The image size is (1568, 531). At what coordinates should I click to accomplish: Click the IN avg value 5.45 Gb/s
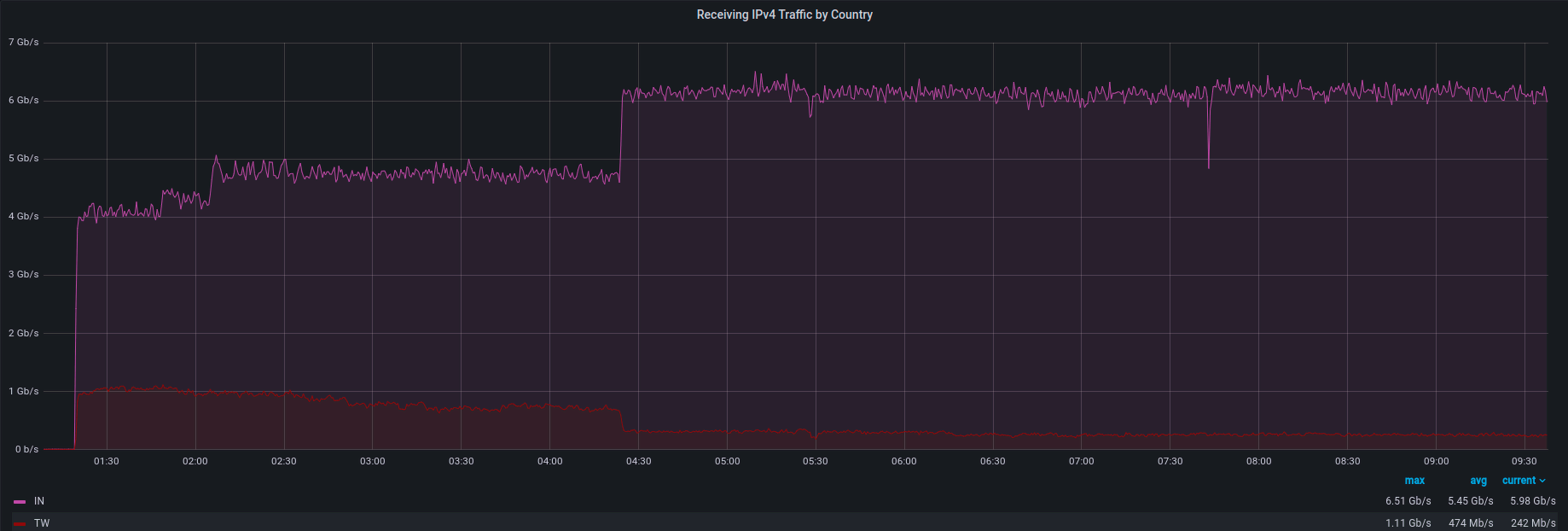pos(1470,501)
